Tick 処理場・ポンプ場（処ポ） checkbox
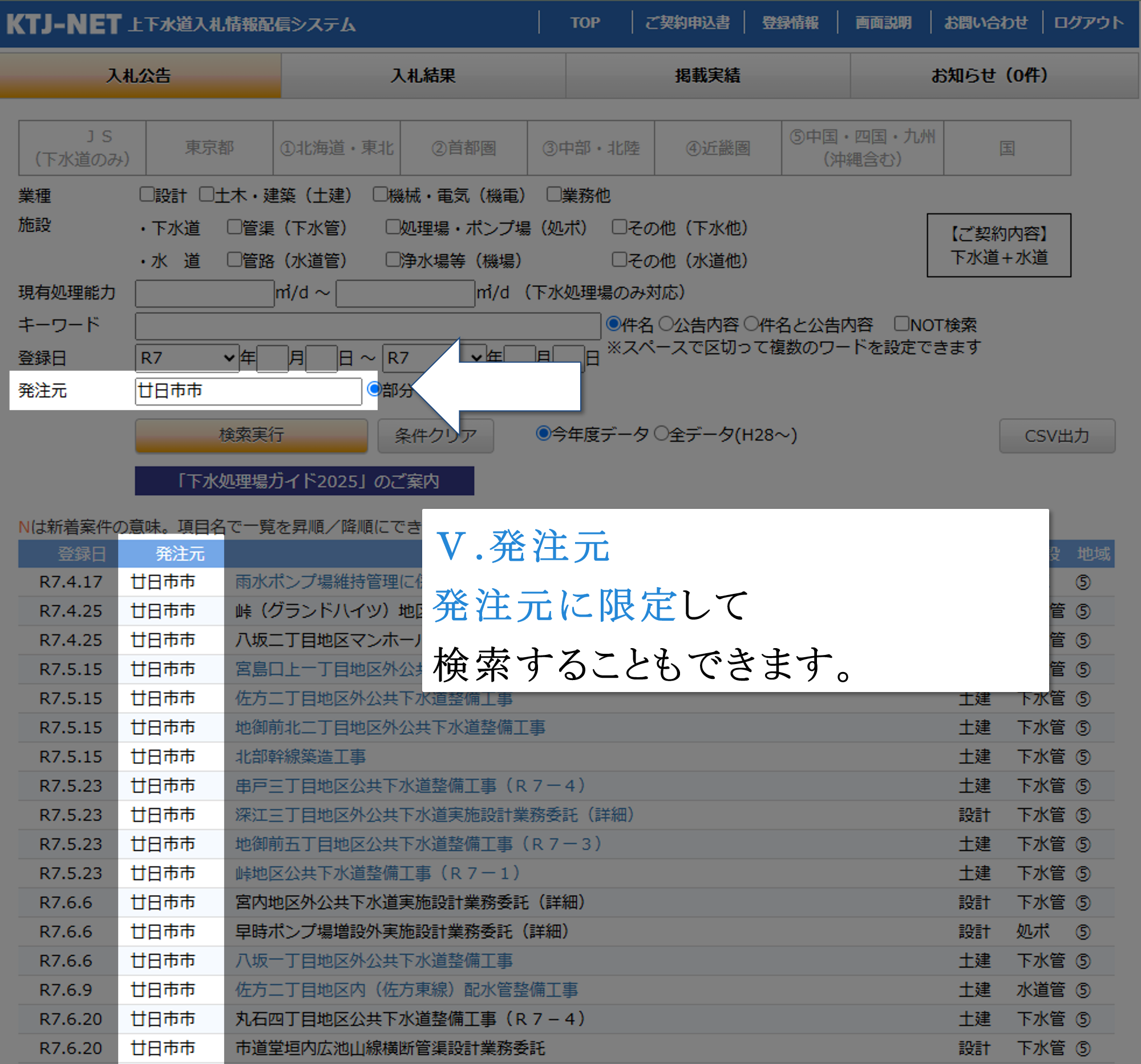The image size is (1141, 1064). pyautogui.click(x=393, y=227)
